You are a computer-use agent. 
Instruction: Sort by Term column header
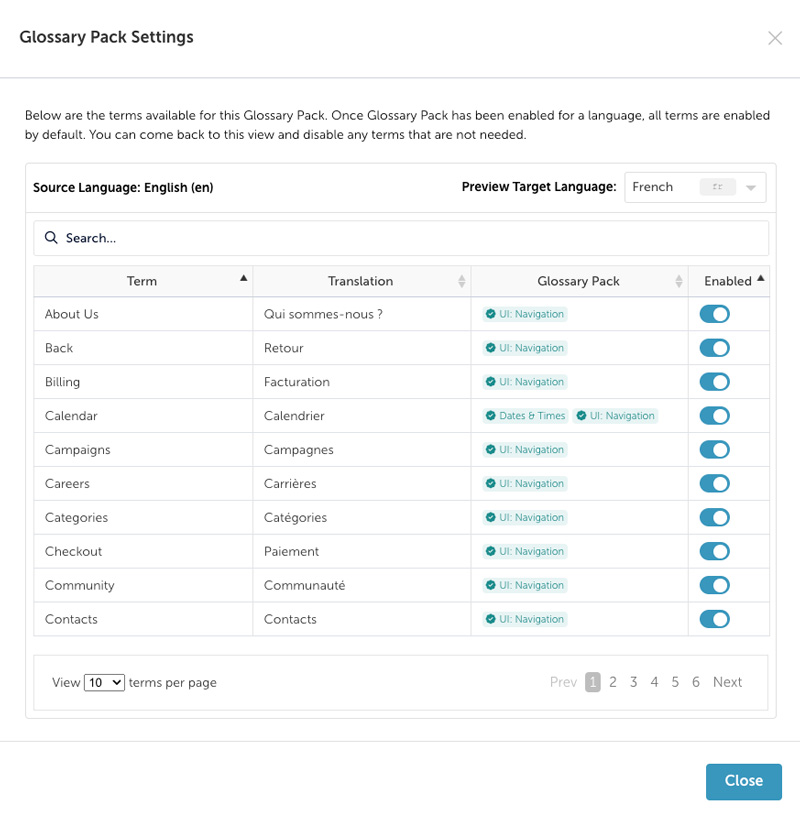click(x=143, y=281)
